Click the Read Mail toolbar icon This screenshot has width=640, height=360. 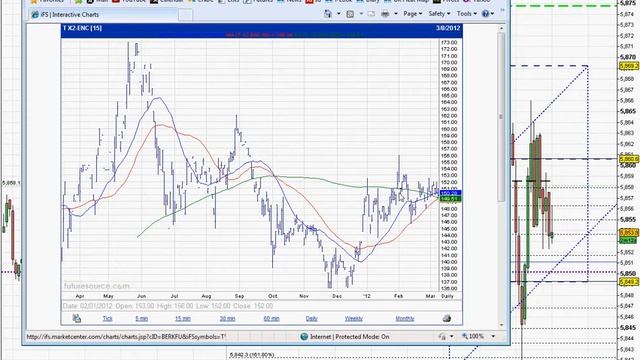tap(371, 14)
